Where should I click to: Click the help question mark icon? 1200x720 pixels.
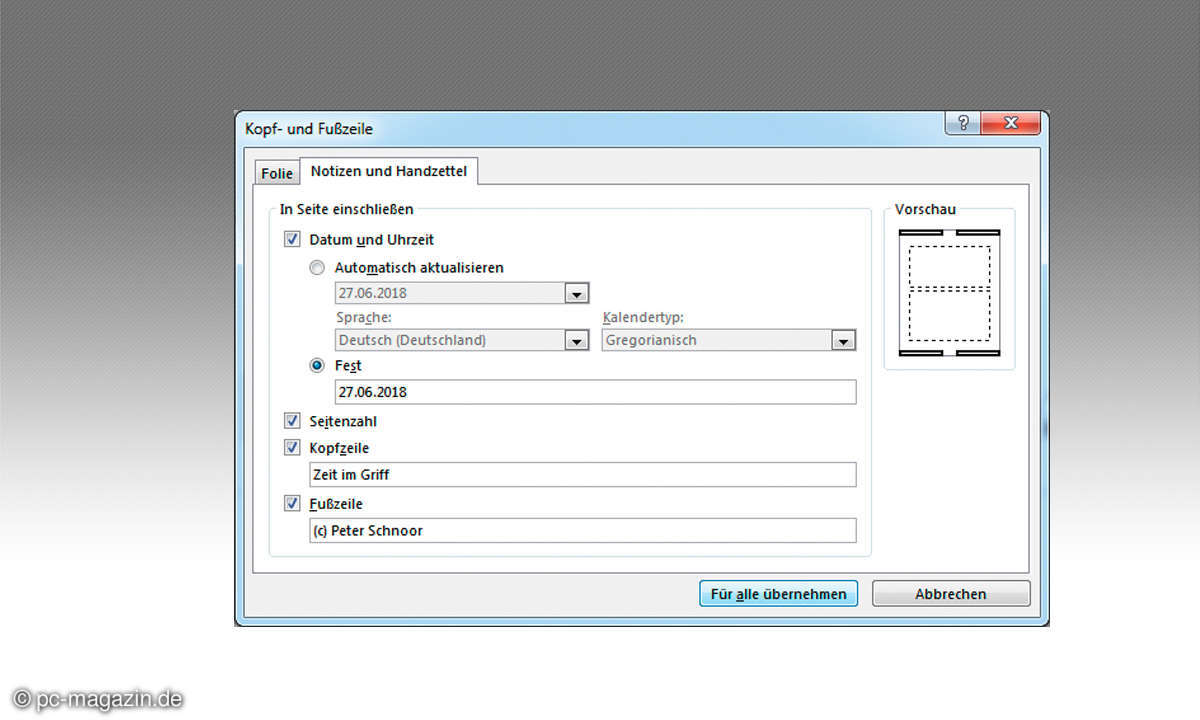coord(963,123)
